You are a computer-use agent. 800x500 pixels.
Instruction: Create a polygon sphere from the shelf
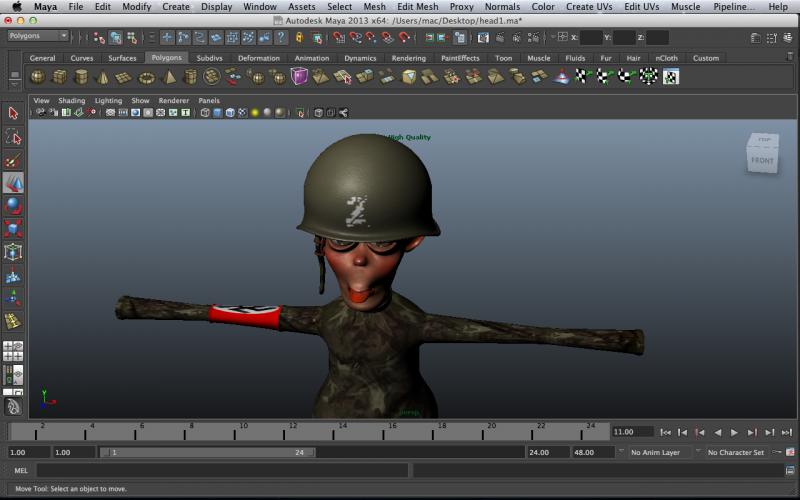[x=38, y=77]
